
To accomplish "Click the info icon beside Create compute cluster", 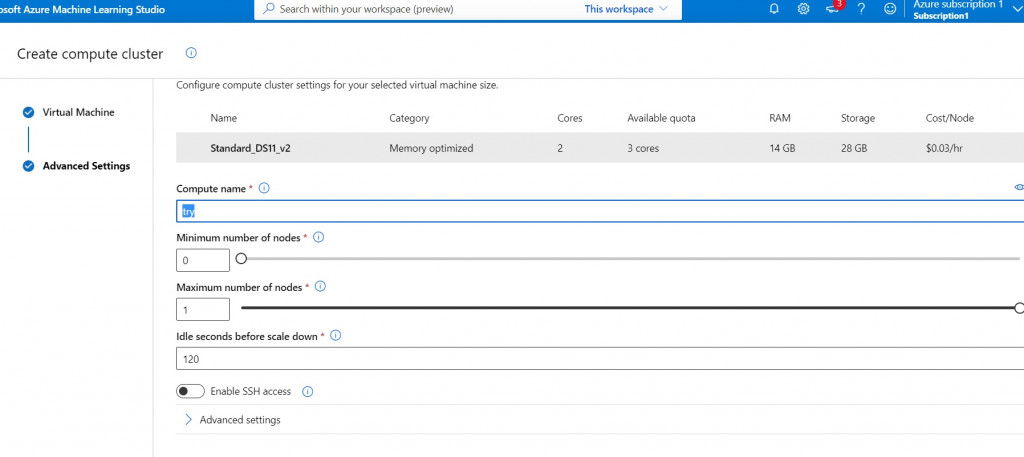I will coord(191,53).
